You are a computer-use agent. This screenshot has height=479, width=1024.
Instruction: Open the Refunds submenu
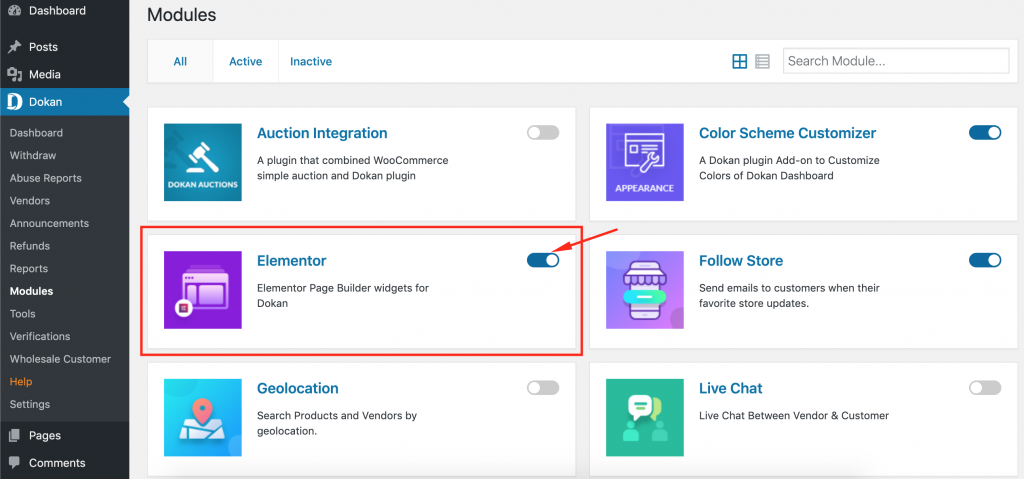(30, 246)
